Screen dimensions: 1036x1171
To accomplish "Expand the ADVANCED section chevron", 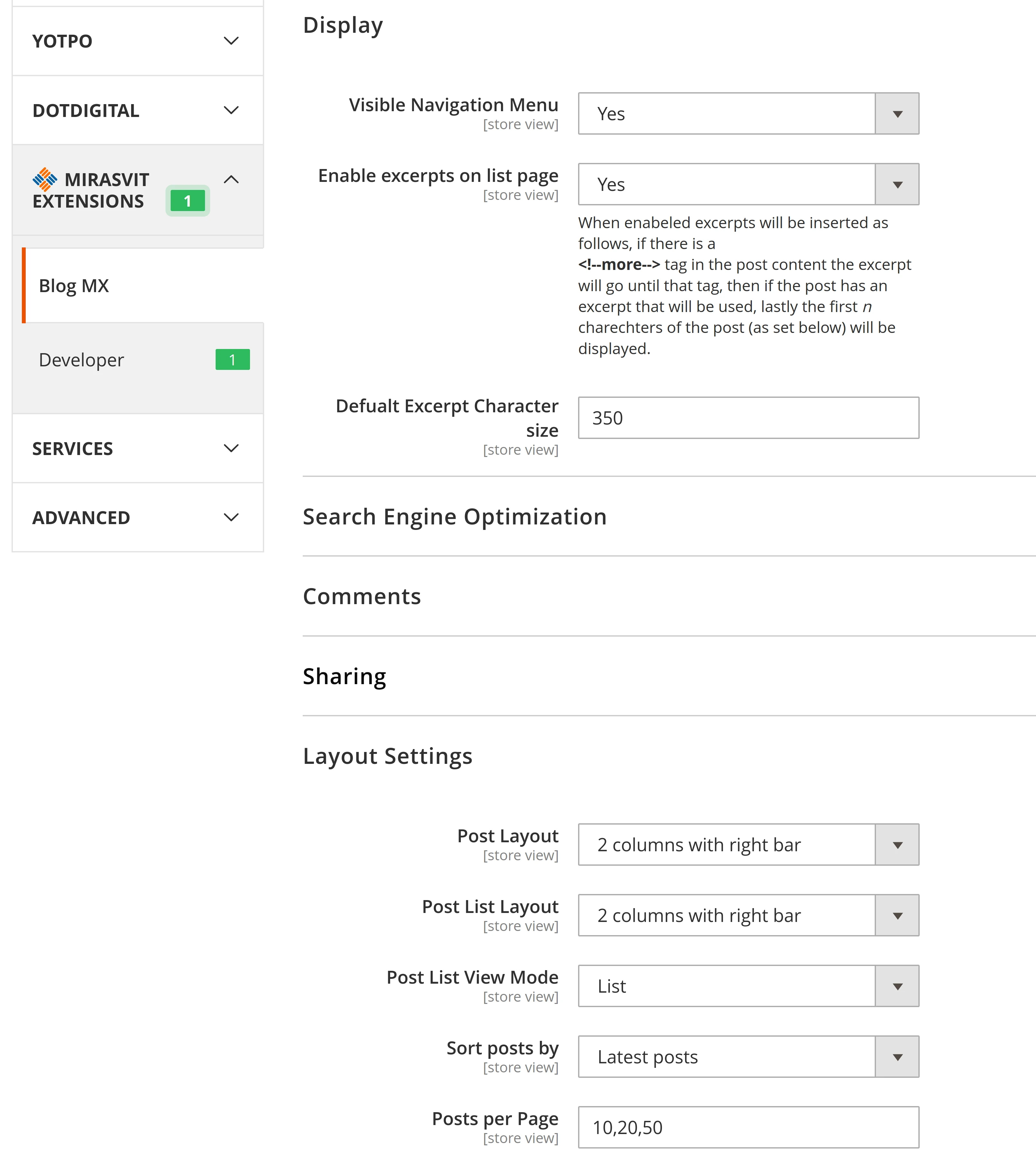I will (231, 517).
